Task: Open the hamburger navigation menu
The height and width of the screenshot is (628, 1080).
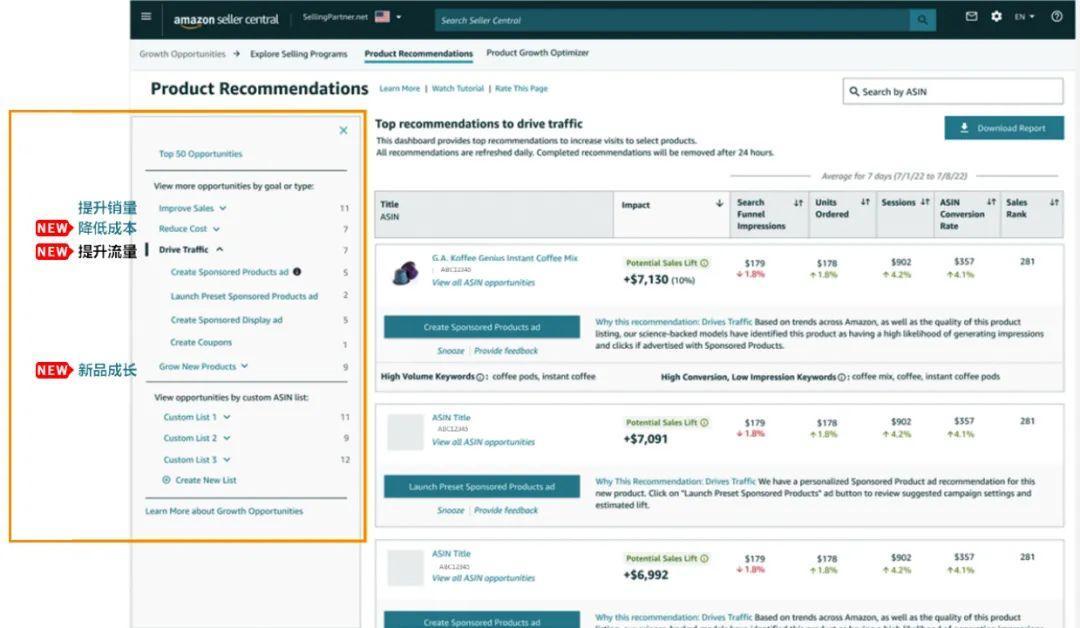Action: click(x=146, y=17)
